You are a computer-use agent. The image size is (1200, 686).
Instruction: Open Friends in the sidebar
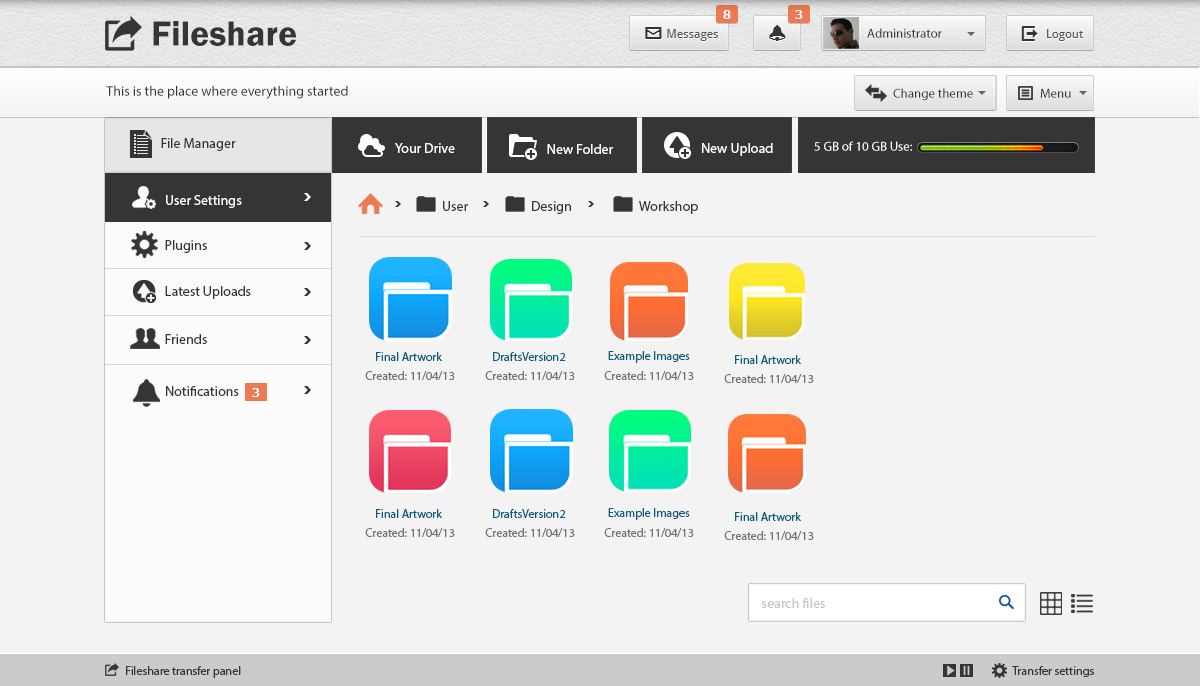pyautogui.click(x=218, y=340)
